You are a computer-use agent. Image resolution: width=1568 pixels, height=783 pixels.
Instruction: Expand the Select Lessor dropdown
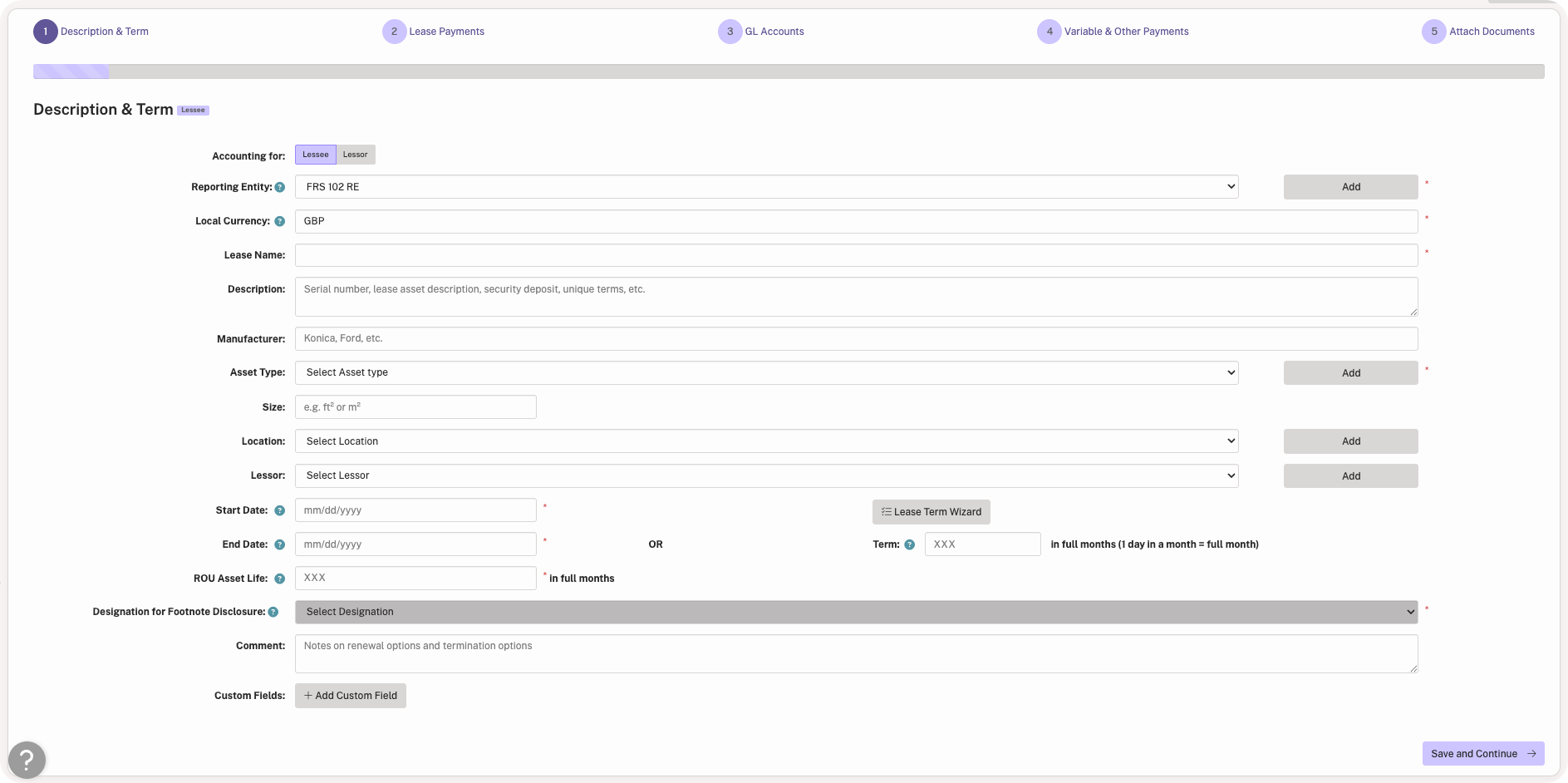[x=766, y=475]
